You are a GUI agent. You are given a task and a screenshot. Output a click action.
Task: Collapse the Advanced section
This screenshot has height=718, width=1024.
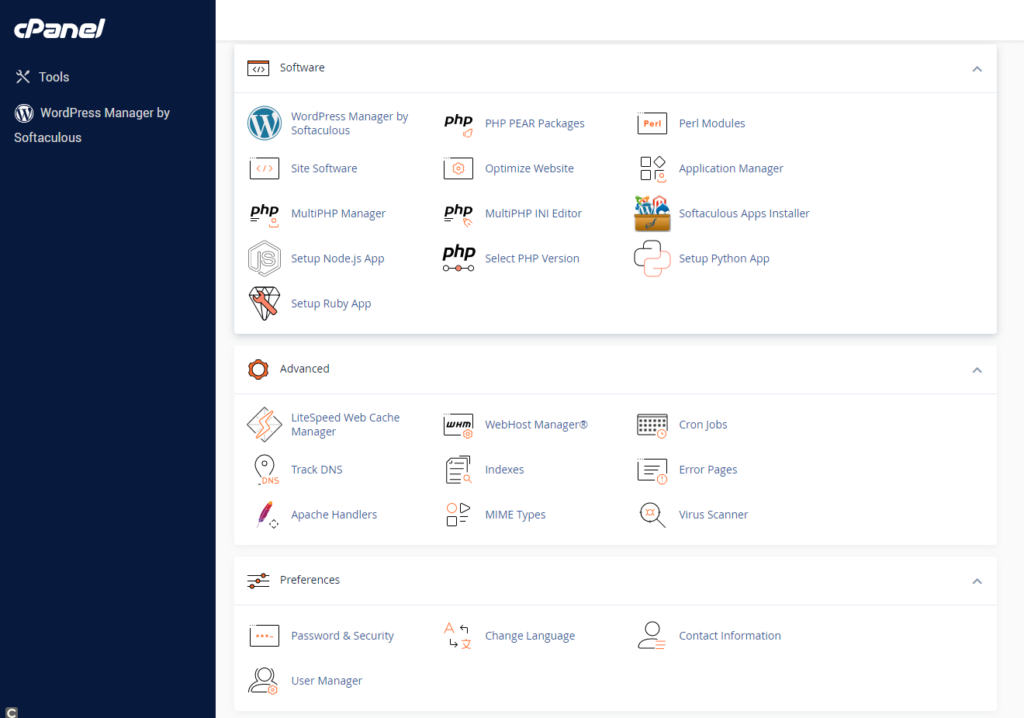point(977,370)
